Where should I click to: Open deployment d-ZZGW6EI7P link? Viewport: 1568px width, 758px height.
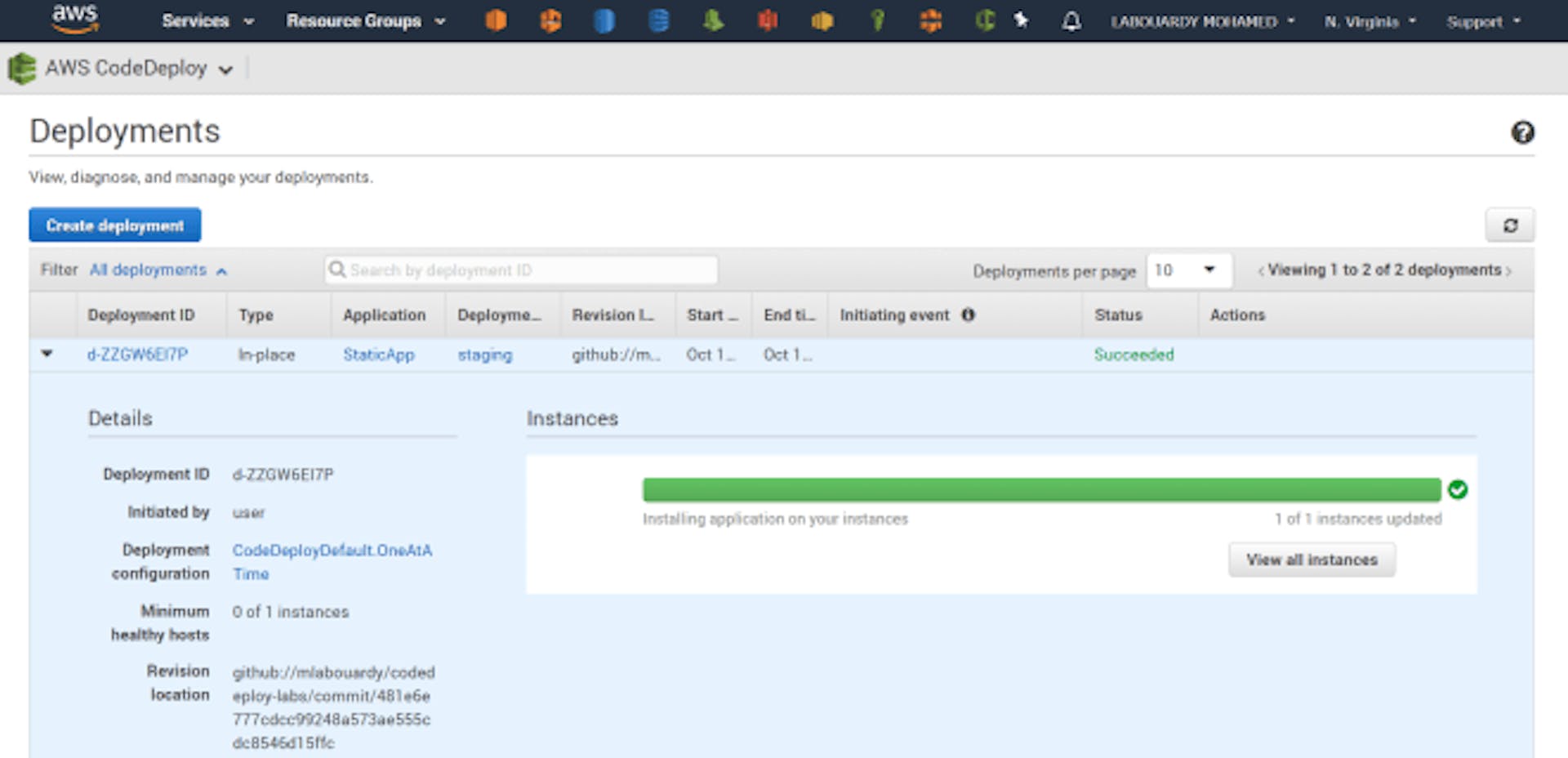tap(137, 354)
